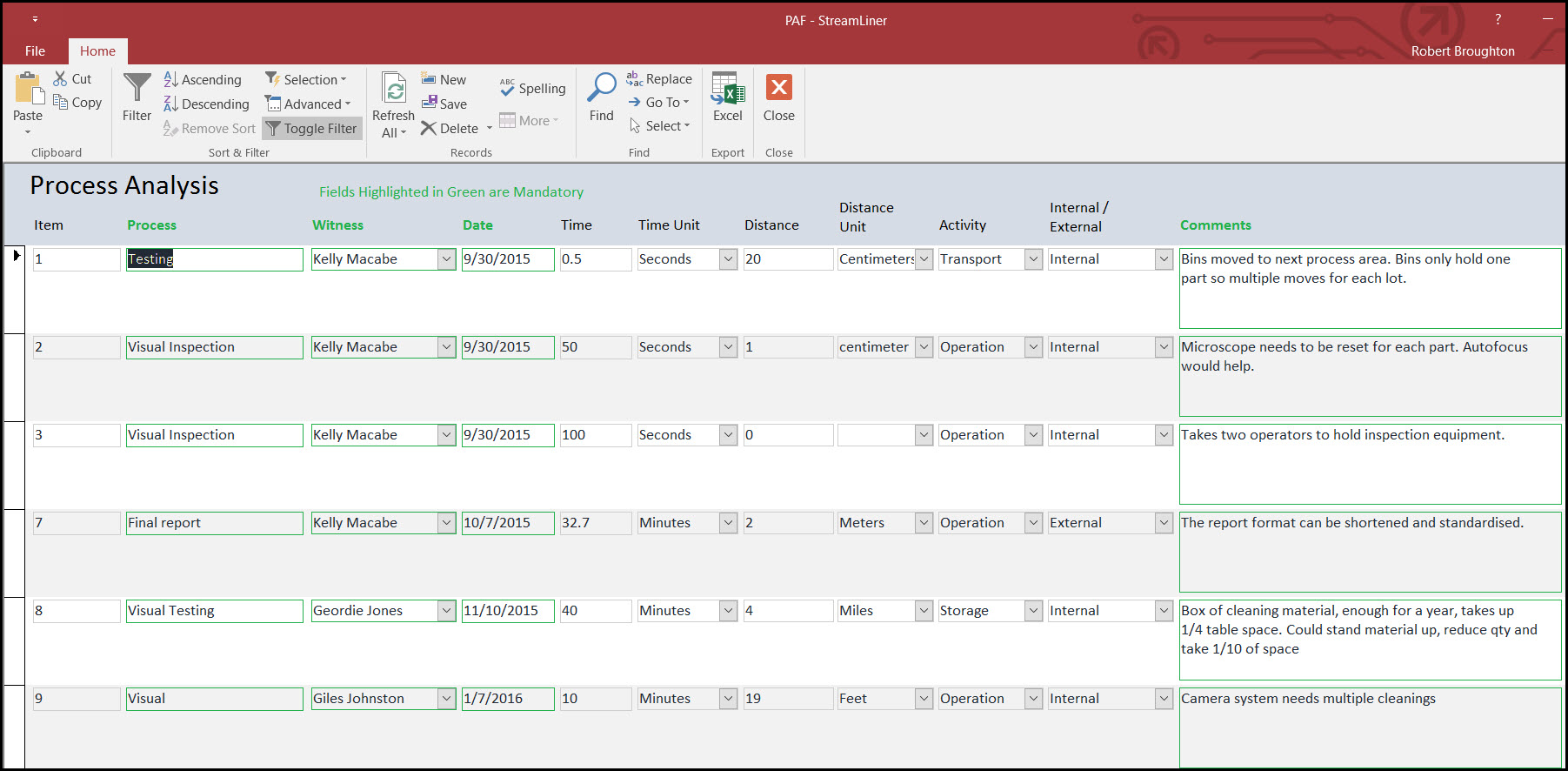Click the Paste clipboard icon
Screen dimensions: 1568x771
(x=27, y=89)
